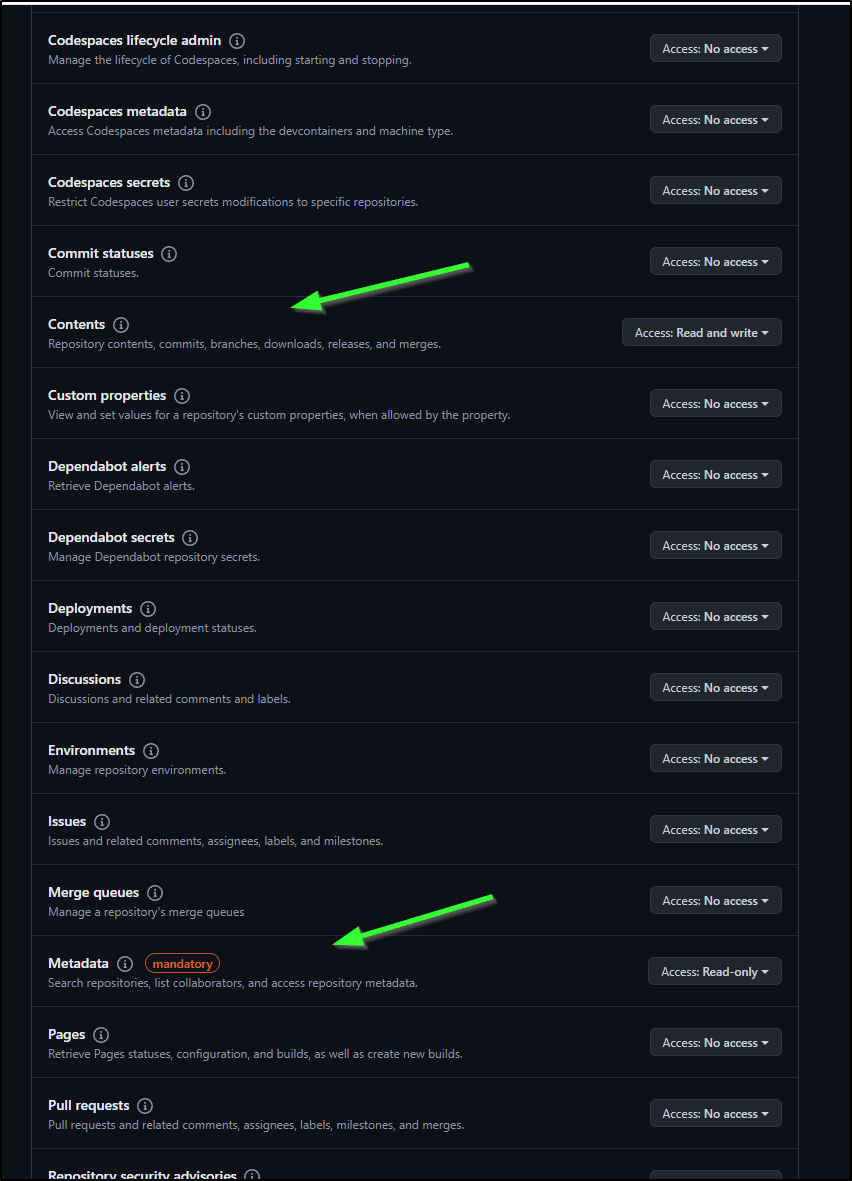This screenshot has width=852, height=1181.
Task: Open access dropdown for Dependabot secrets
Action: [716, 545]
